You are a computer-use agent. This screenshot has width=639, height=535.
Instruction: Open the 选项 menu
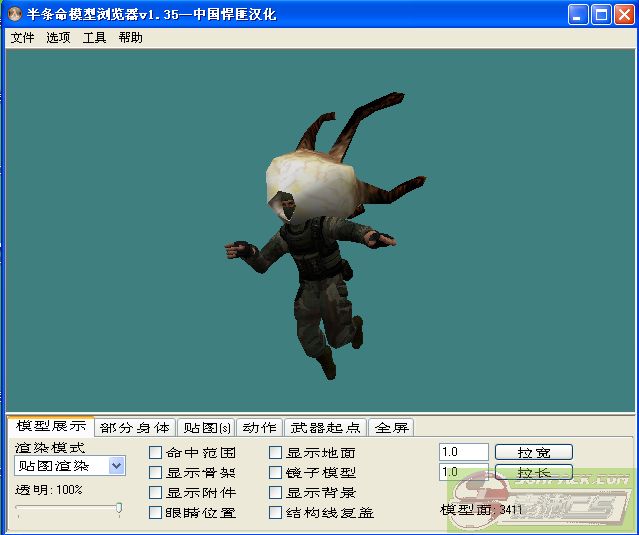click(58, 38)
